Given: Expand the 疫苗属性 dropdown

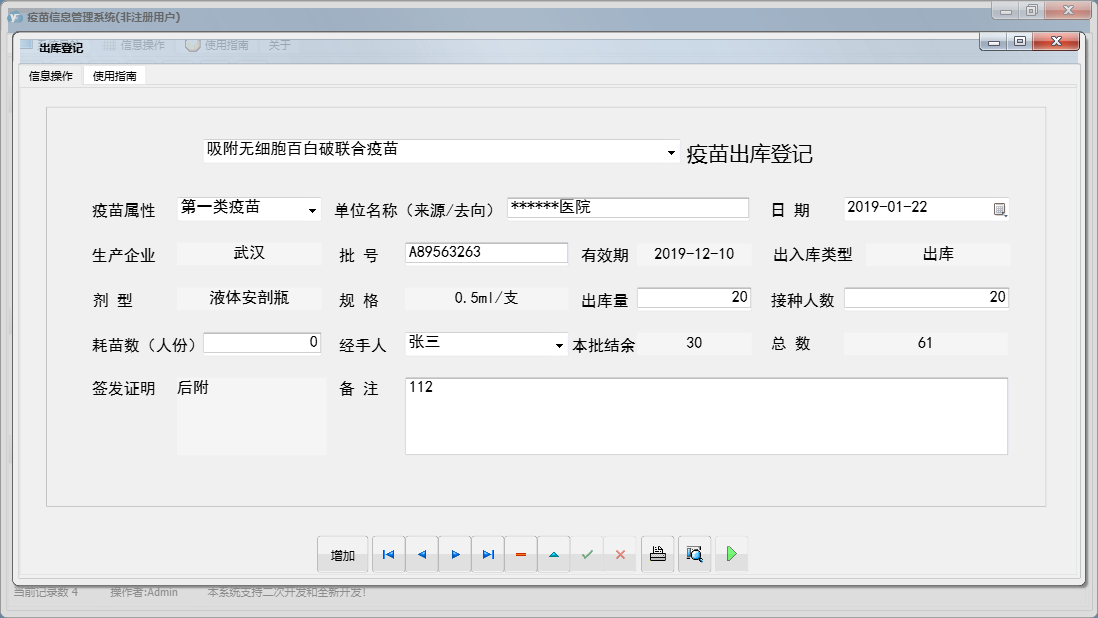Looking at the screenshot, I should pos(313,208).
